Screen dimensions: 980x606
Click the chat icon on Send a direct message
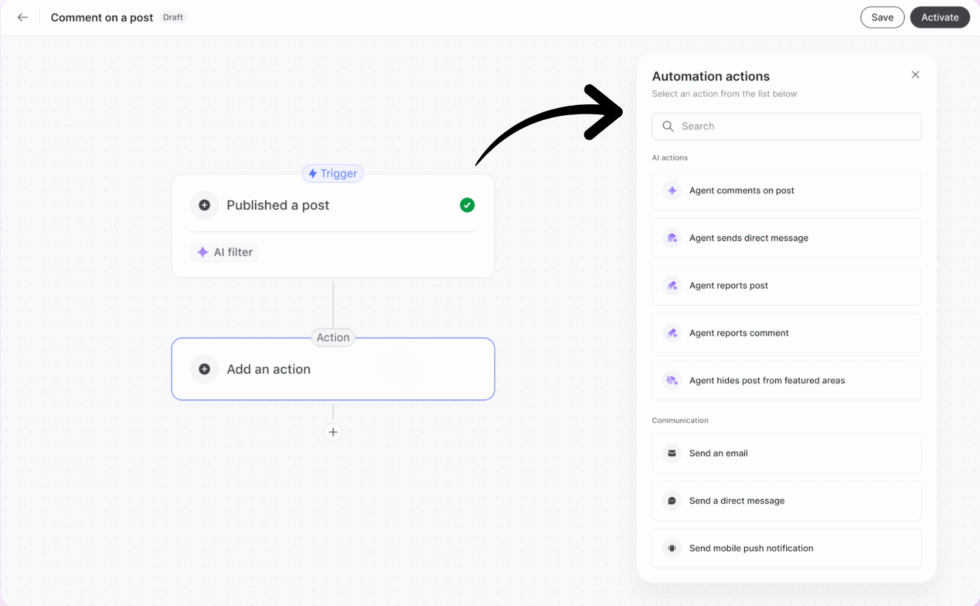click(x=671, y=500)
